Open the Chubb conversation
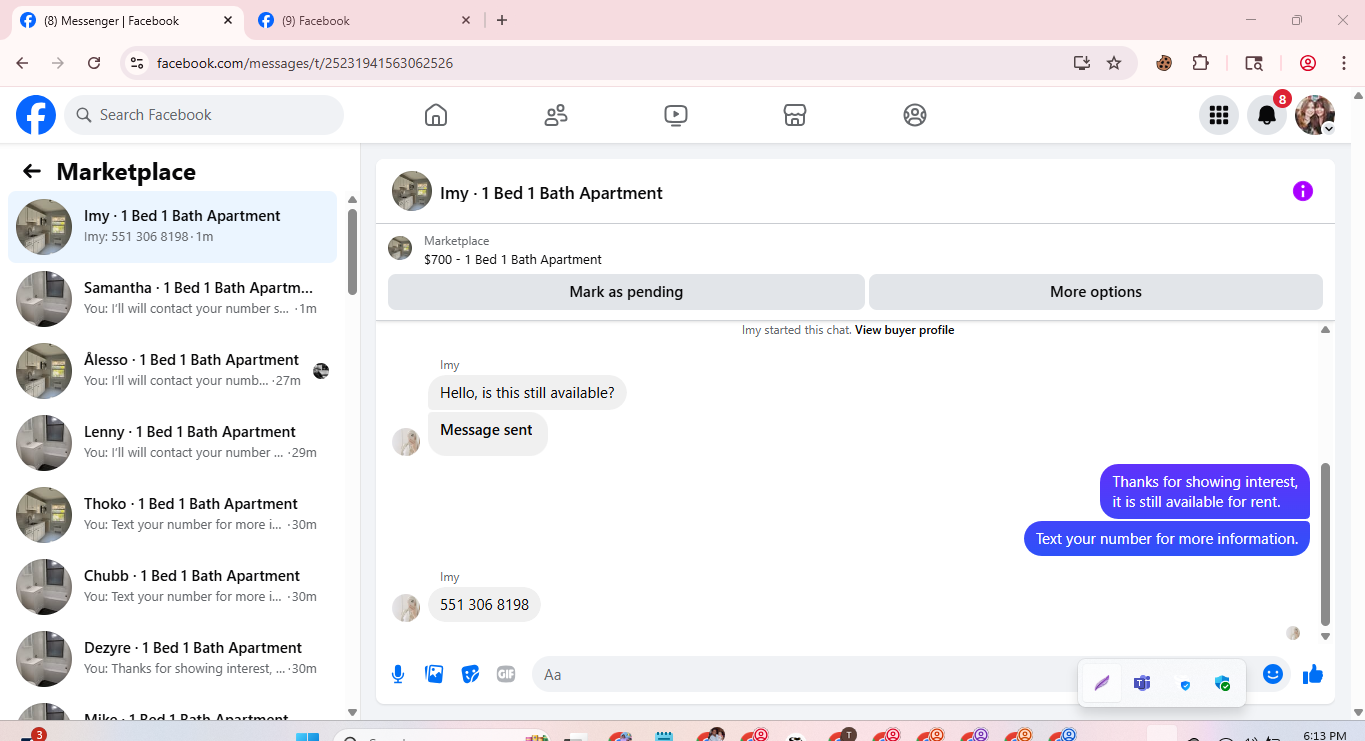This screenshot has width=1365, height=741. coord(172,587)
